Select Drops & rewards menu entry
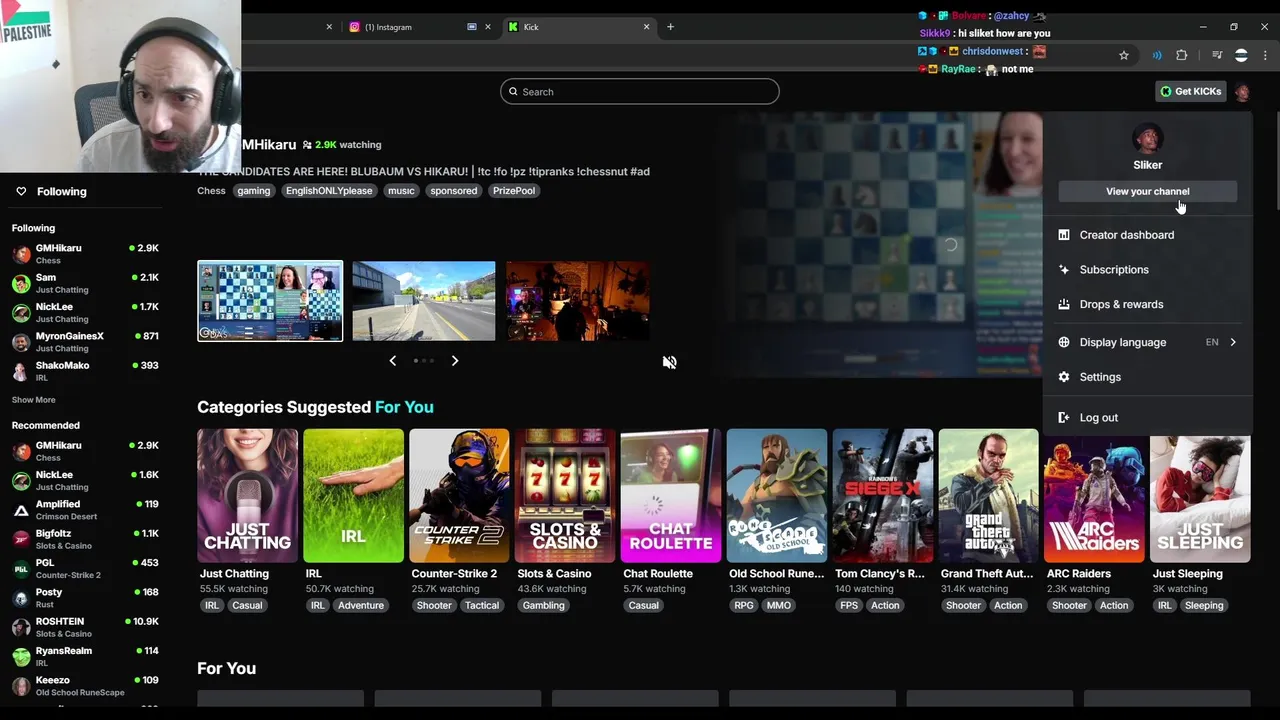 coord(1147,305)
